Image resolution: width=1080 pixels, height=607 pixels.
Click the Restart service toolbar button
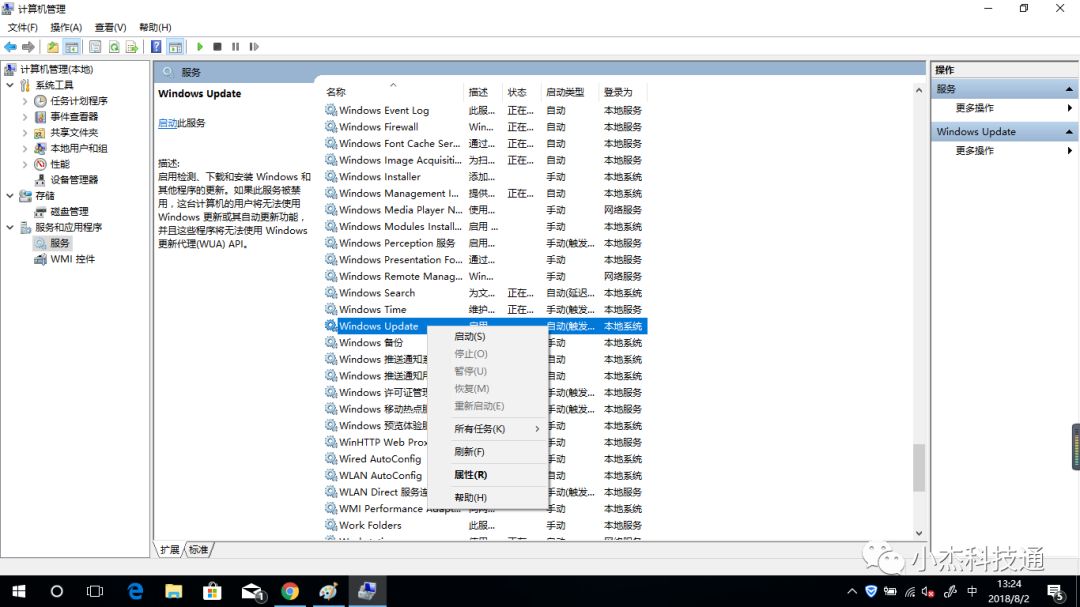(254, 47)
